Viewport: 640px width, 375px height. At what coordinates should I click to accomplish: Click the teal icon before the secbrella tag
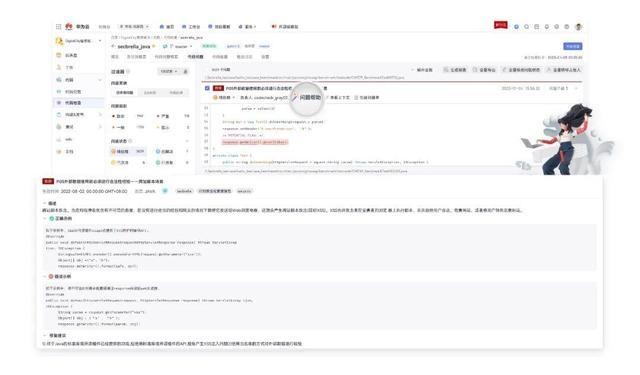(x=165, y=191)
